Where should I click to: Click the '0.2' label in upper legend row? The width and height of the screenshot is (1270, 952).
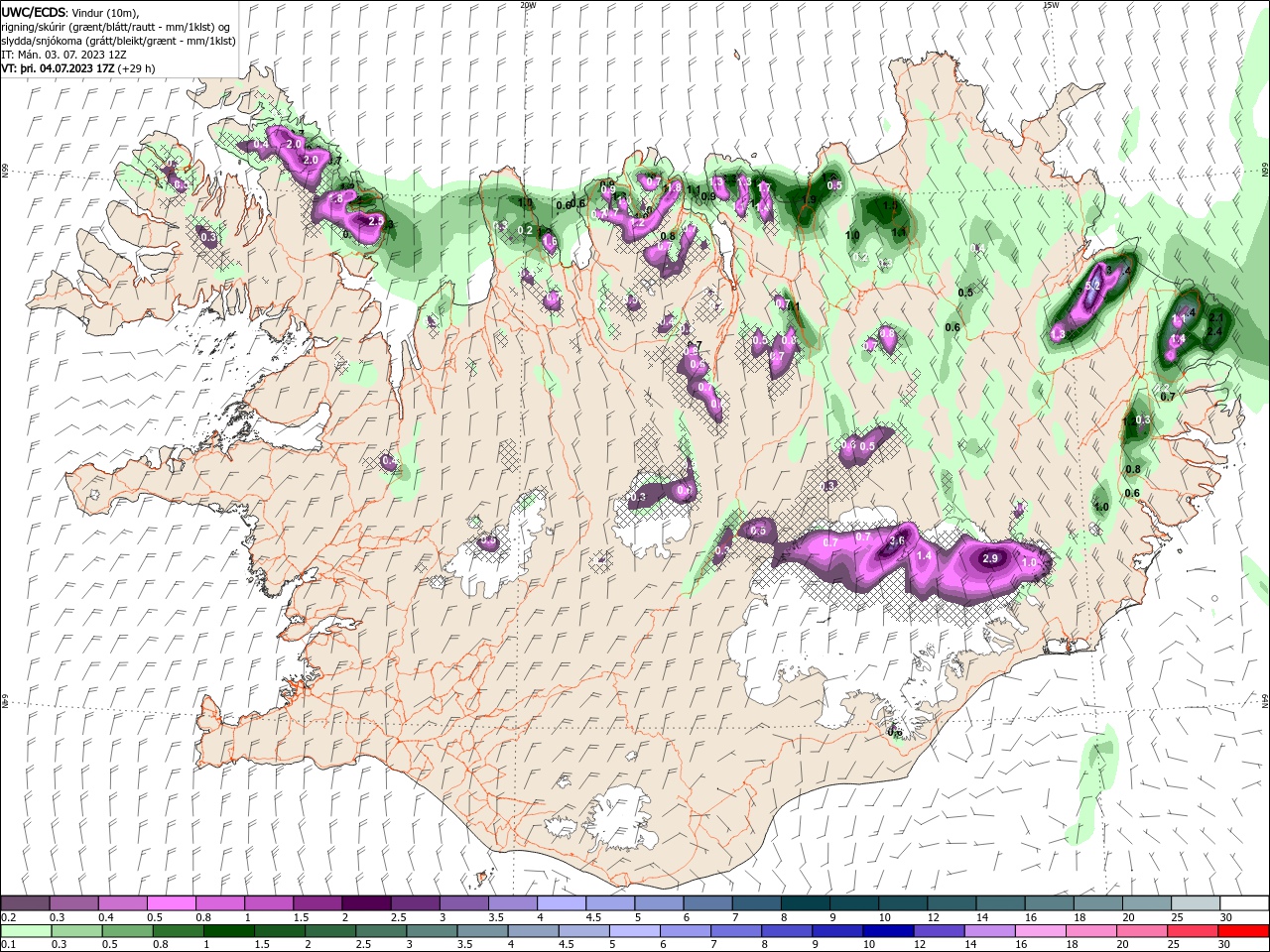click(x=8, y=917)
